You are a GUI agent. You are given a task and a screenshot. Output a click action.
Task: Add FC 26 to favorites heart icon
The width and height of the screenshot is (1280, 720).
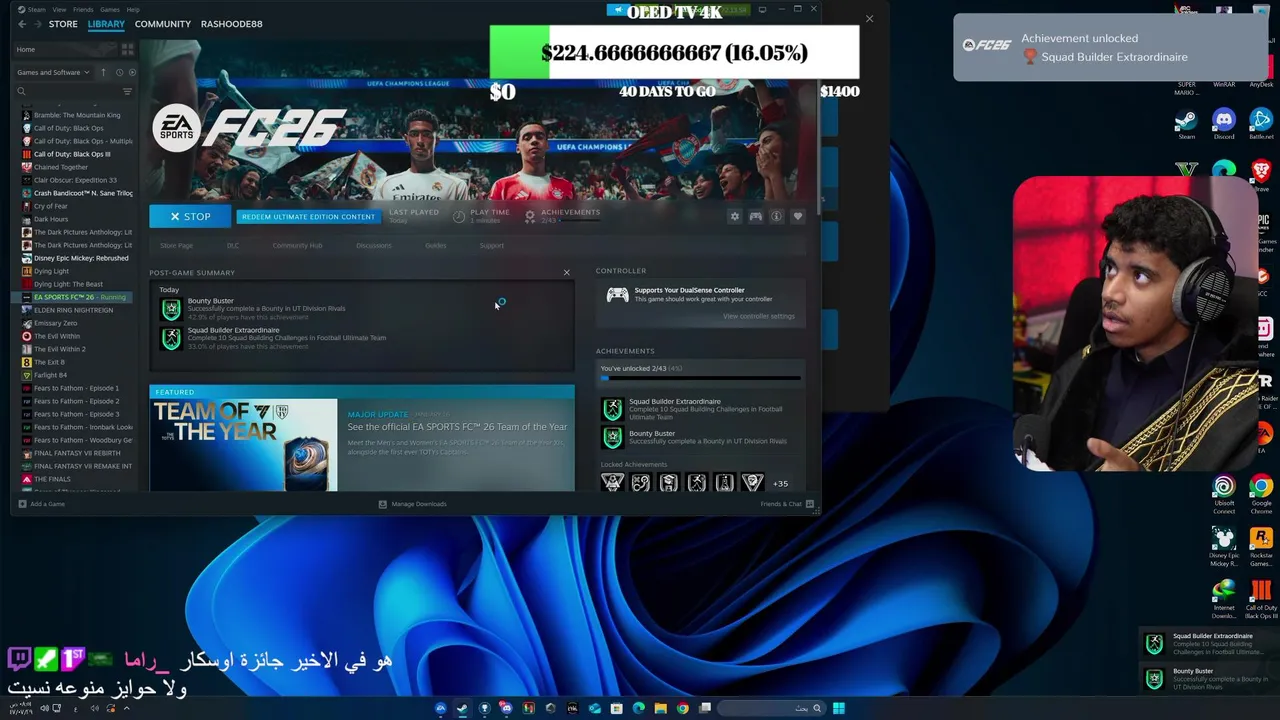point(797,216)
